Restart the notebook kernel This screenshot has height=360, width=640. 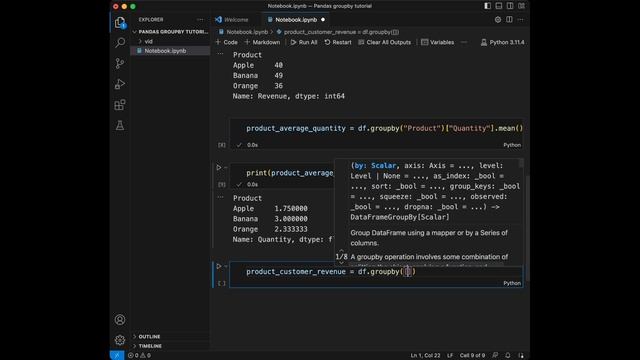pyautogui.click(x=338, y=42)
